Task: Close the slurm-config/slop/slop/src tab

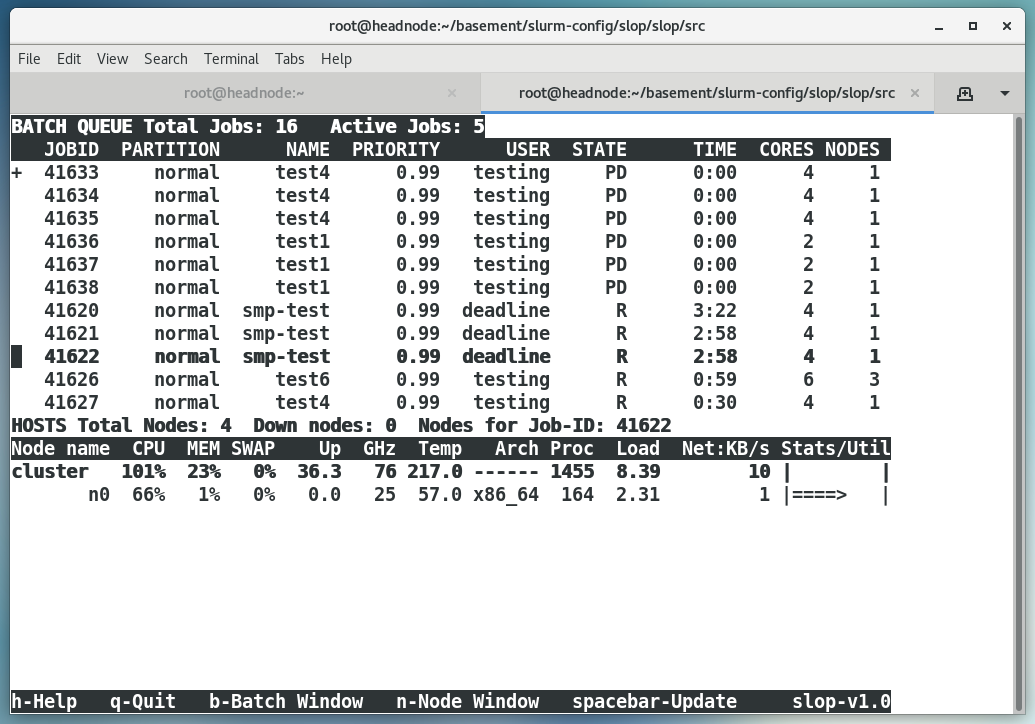Action: (915, 93)
